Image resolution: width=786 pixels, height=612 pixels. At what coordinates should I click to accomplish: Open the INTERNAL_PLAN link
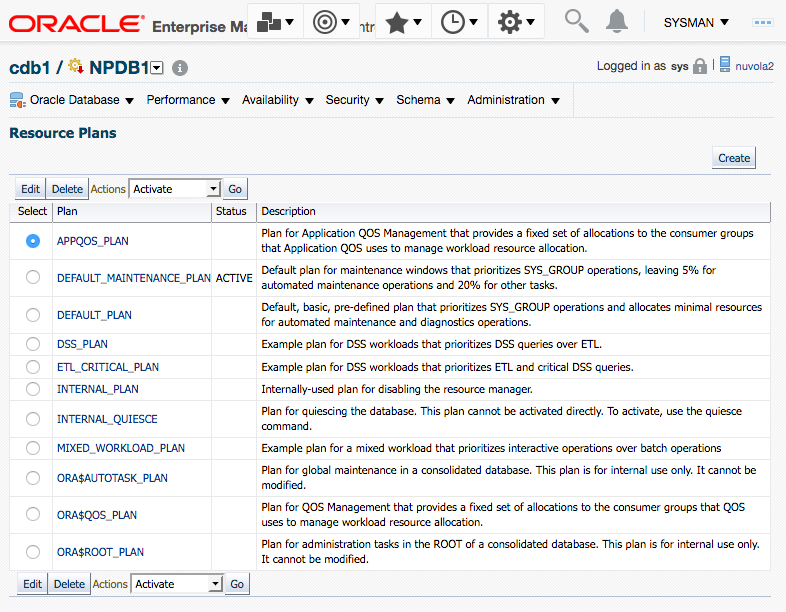(98, 389)
